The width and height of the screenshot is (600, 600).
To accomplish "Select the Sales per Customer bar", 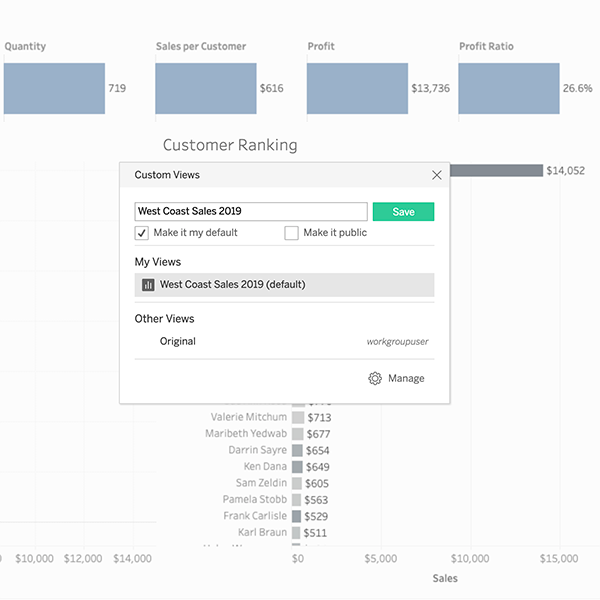I will [206, 88].
